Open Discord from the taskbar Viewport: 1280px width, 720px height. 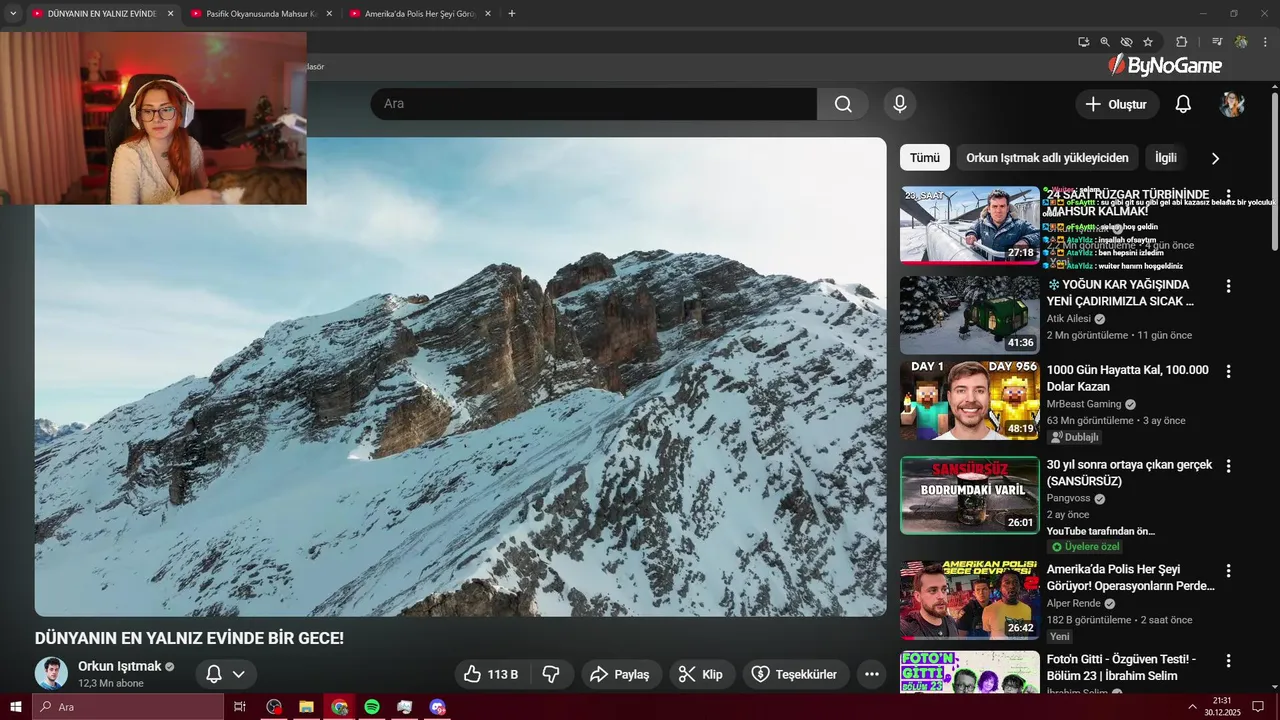437,707
